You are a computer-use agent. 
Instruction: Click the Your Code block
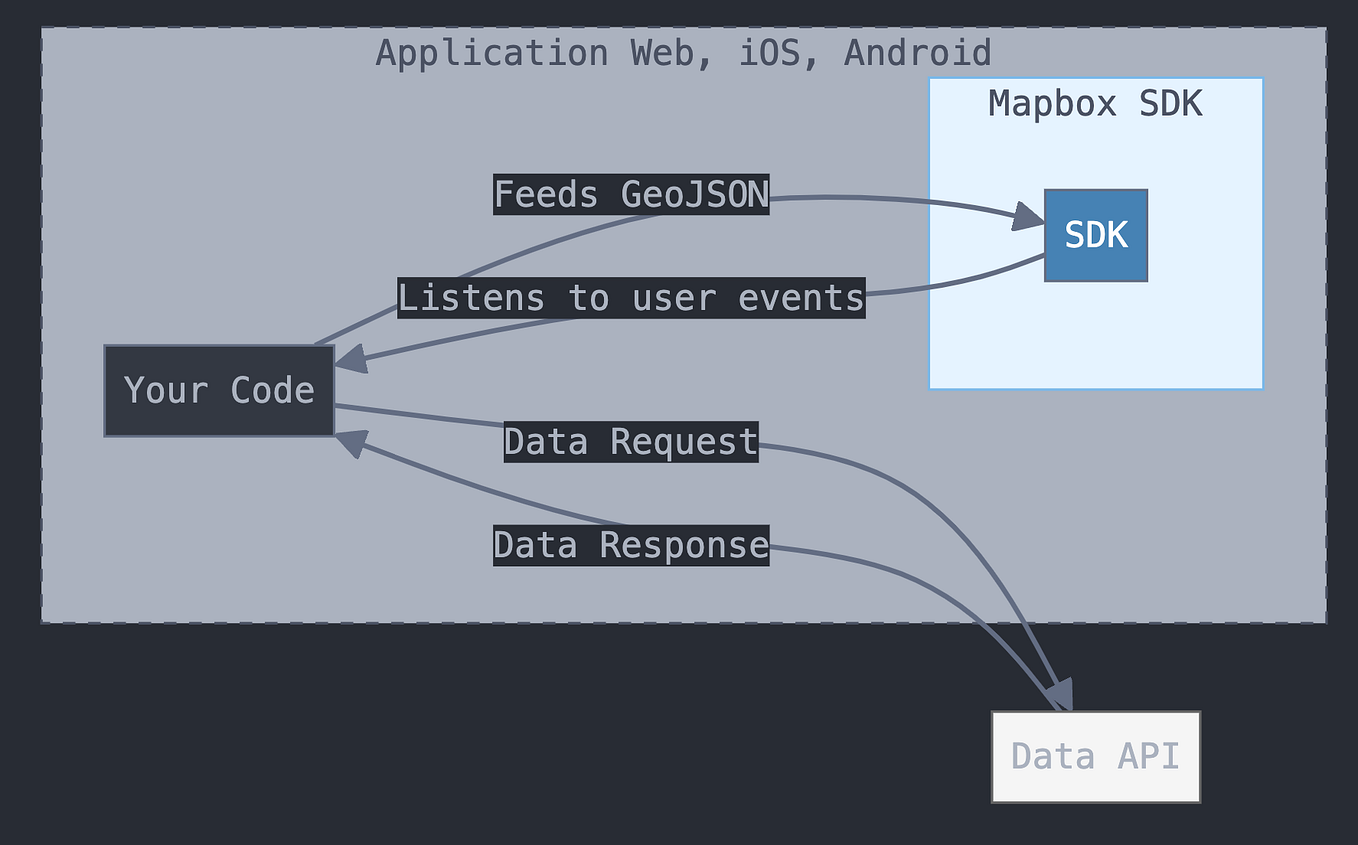(x=218, y=390)
